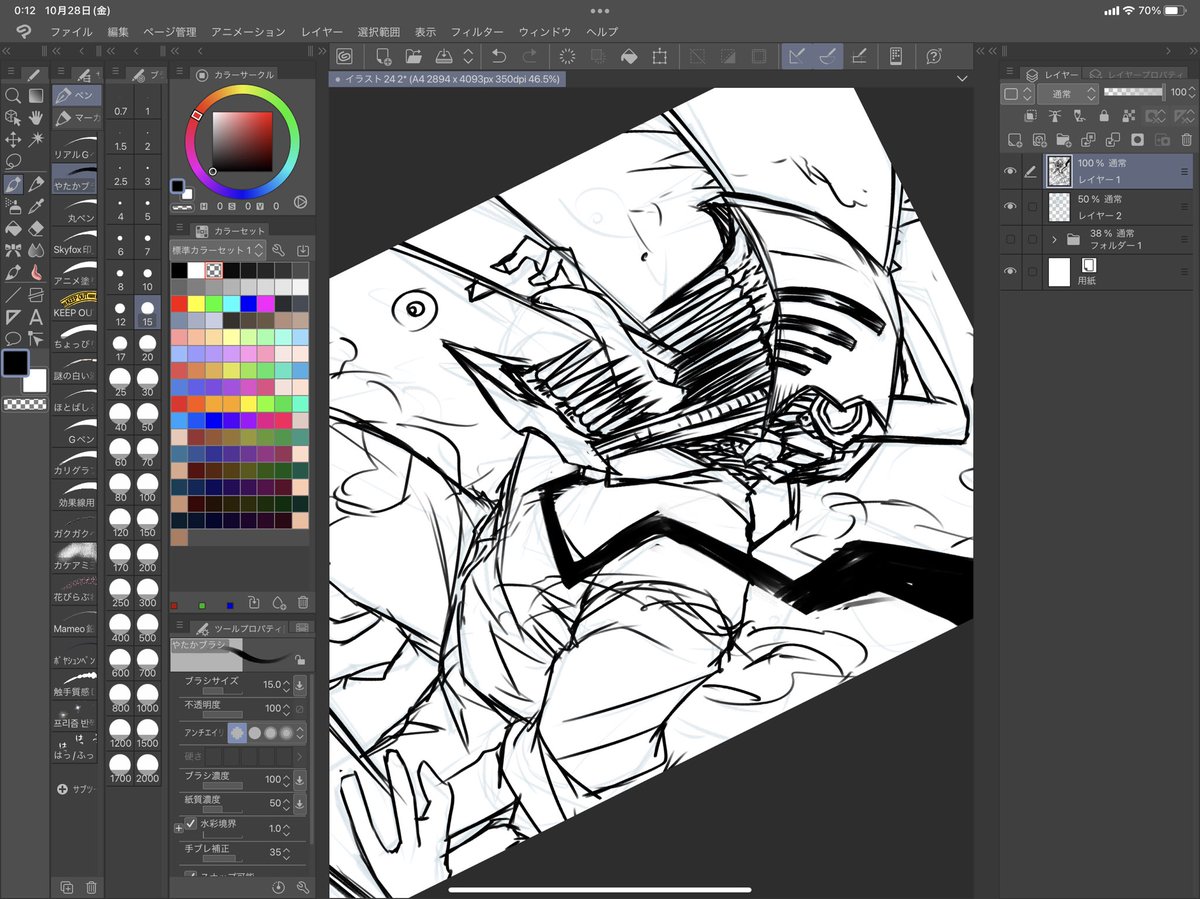1200x899 pixels.
Task: Click the Fill icon in command bar
Action: pyautogui.click(x=629, y=57)
